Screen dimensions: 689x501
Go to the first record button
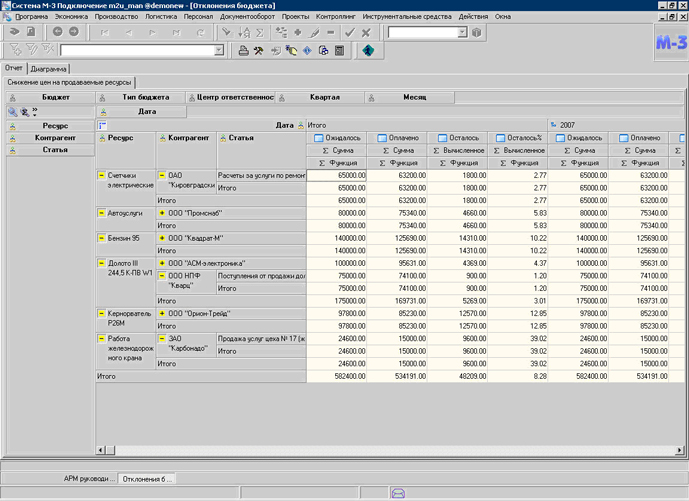[x=105, y=33]
